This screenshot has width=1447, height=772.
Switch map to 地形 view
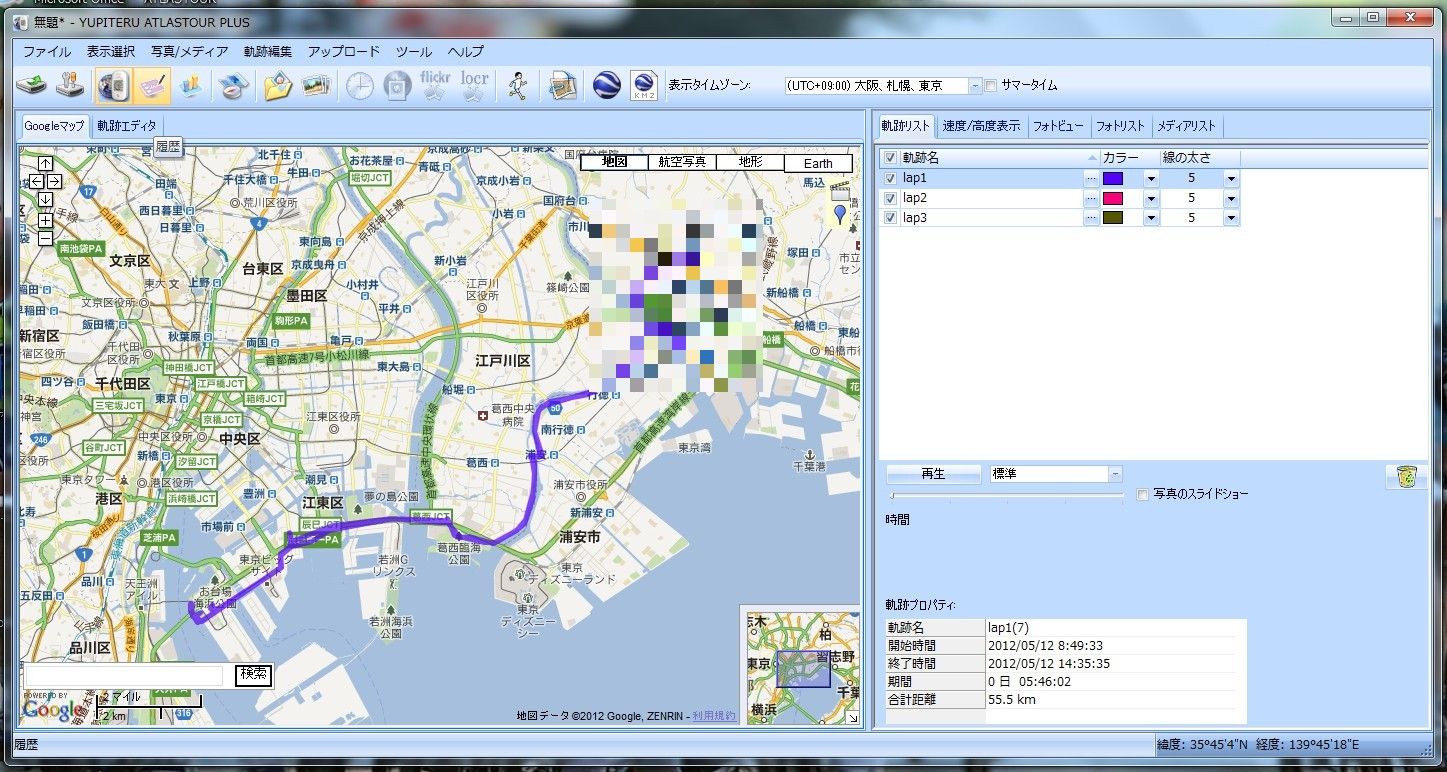[x=750, y=162]
